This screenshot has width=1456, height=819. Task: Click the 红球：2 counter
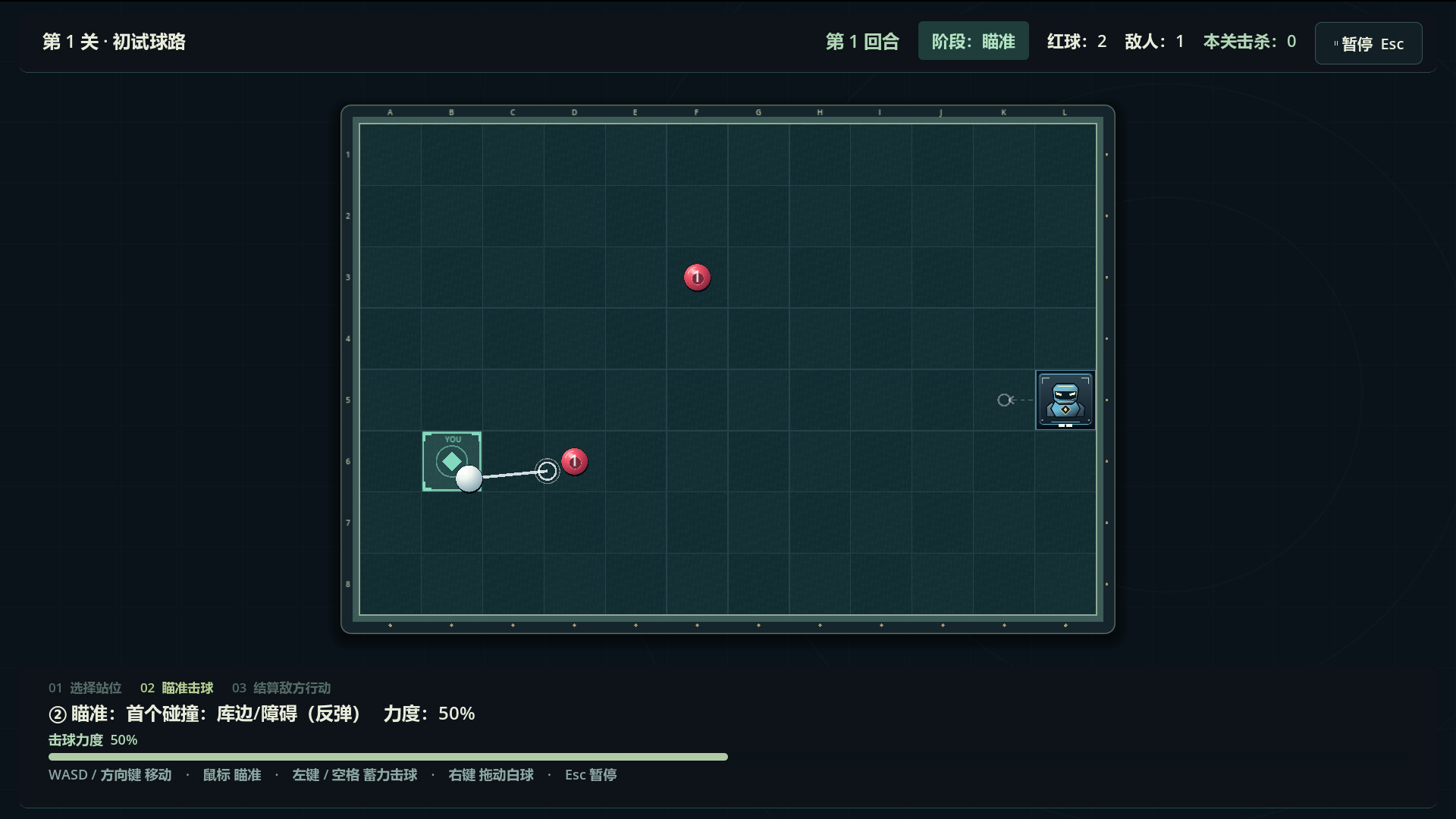click(x=1077, y=42)
